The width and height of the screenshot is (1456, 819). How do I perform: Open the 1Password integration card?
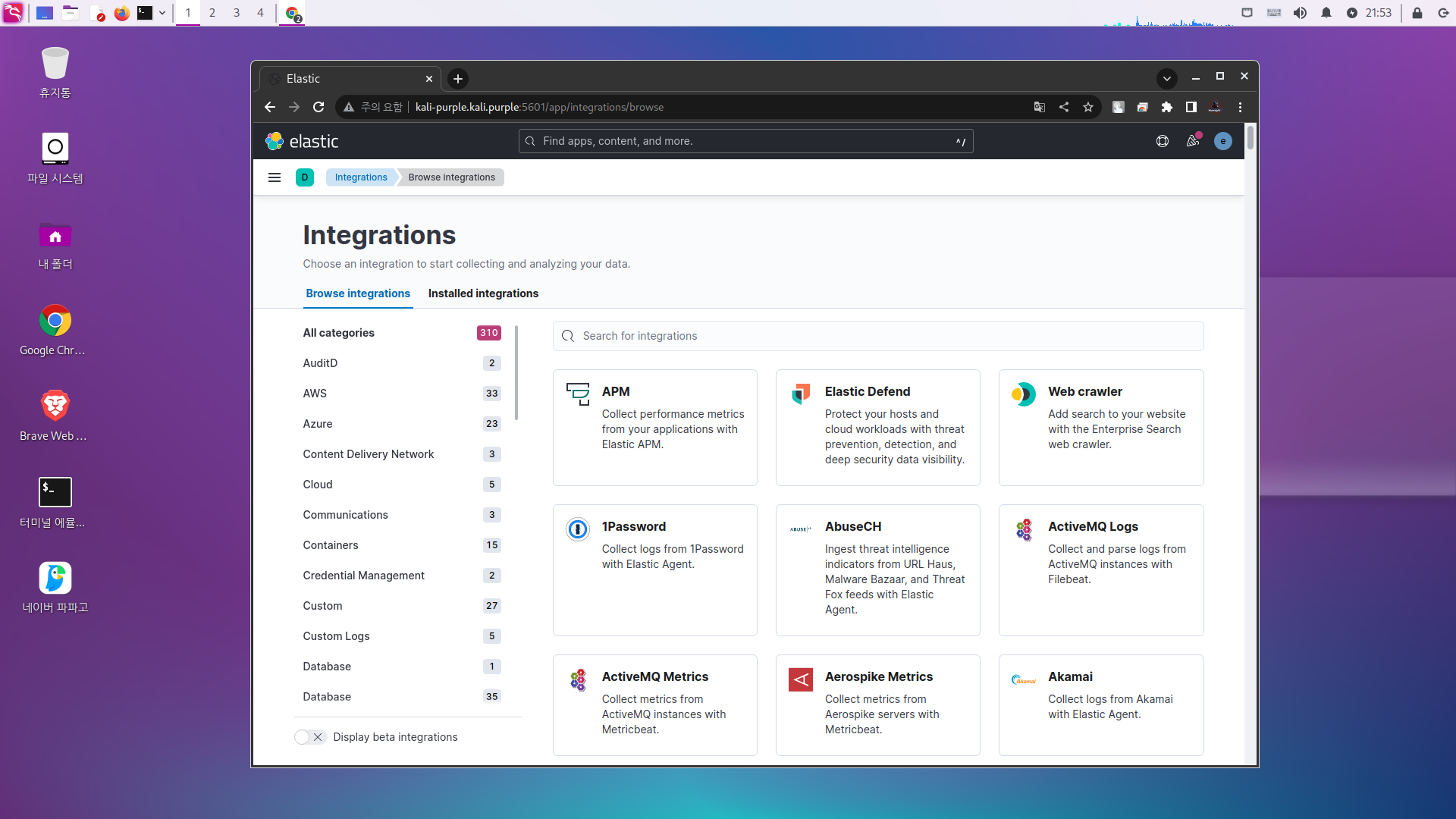[x=654, y=570]
